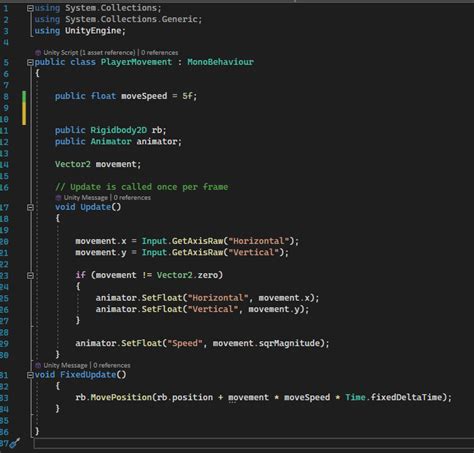Click the yellow change marker beside line 9
The height and width of the screenshot is (453, 474).
tap(24, 114)
